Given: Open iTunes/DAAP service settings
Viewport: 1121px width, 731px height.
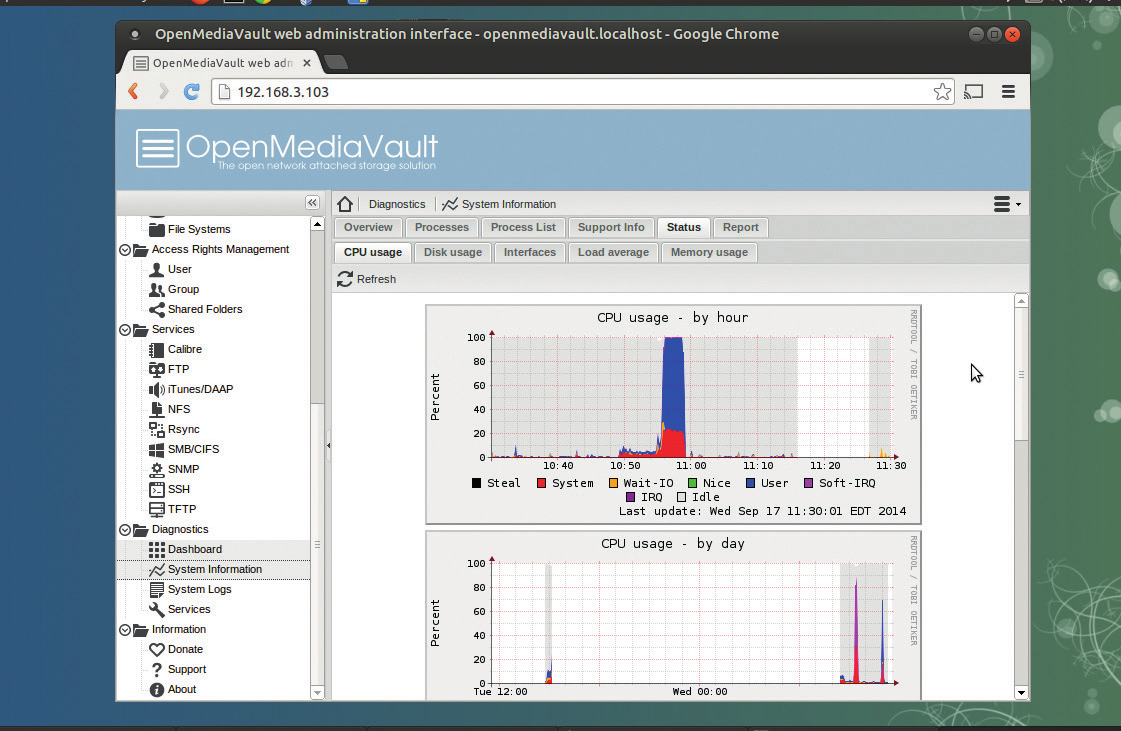Looking at the screenshot, I should 200,389.
